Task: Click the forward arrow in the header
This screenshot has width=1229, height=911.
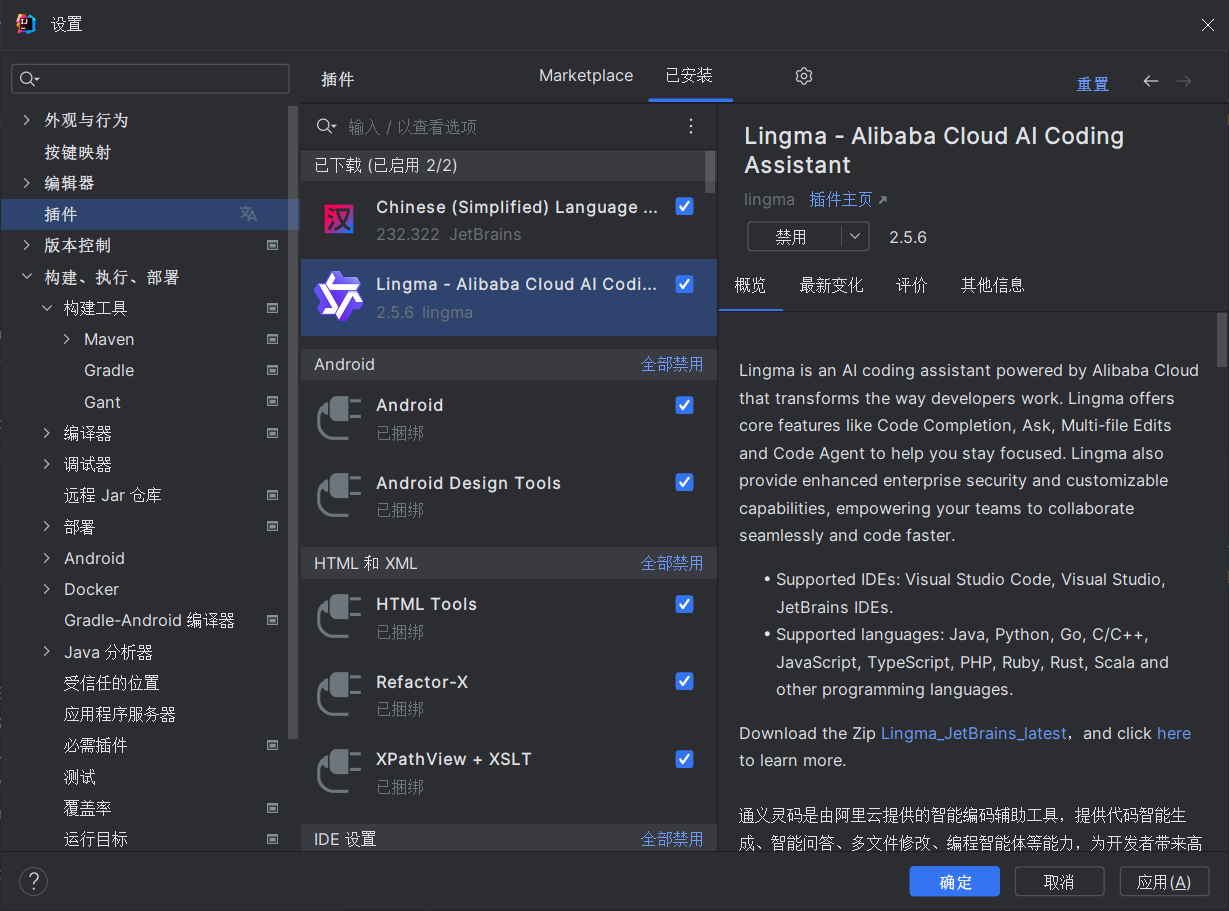Action: coord(1184,81)
